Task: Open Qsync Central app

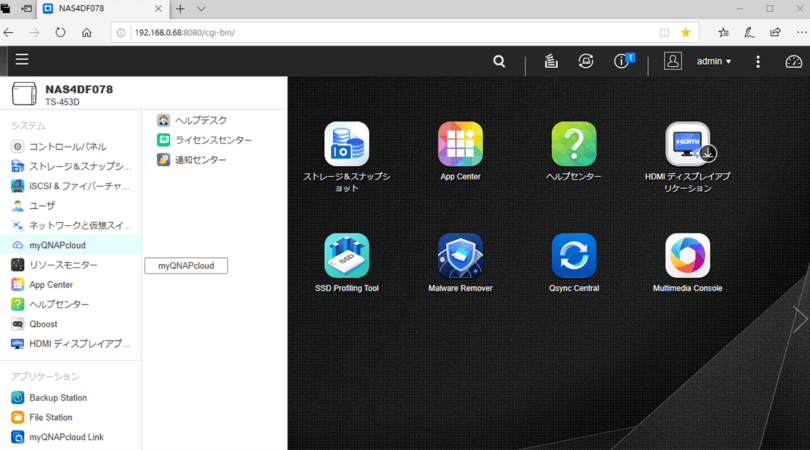Action: click(574, 256)
